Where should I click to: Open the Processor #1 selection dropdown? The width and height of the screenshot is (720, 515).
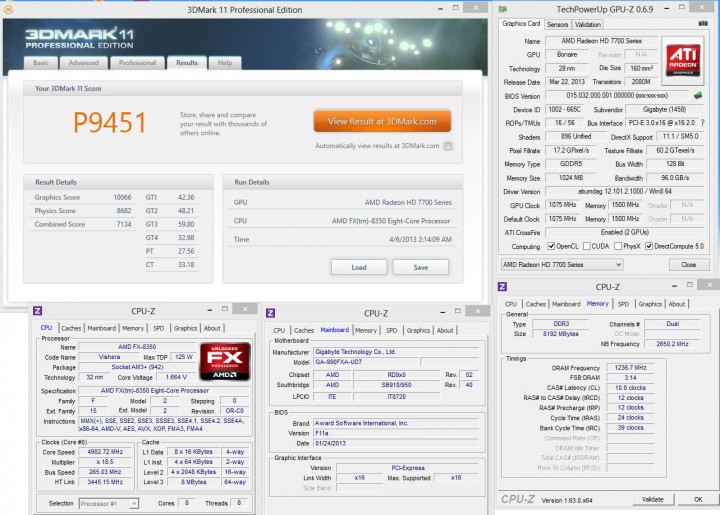[108, 504]
